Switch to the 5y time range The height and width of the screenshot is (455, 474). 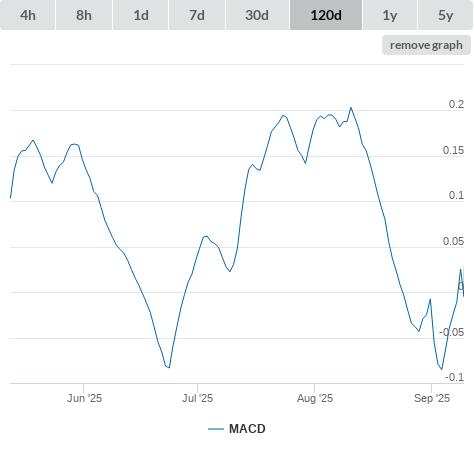point(445,15)
